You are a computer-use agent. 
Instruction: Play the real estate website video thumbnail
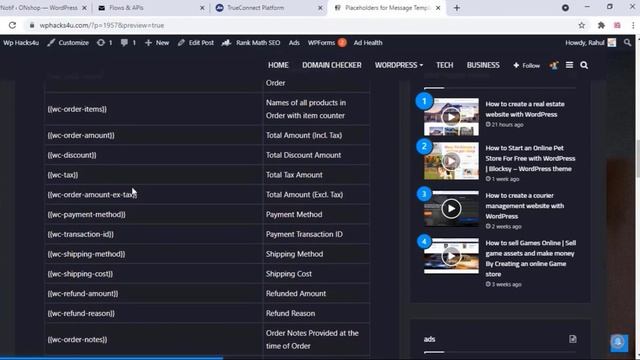pos(451,117)
